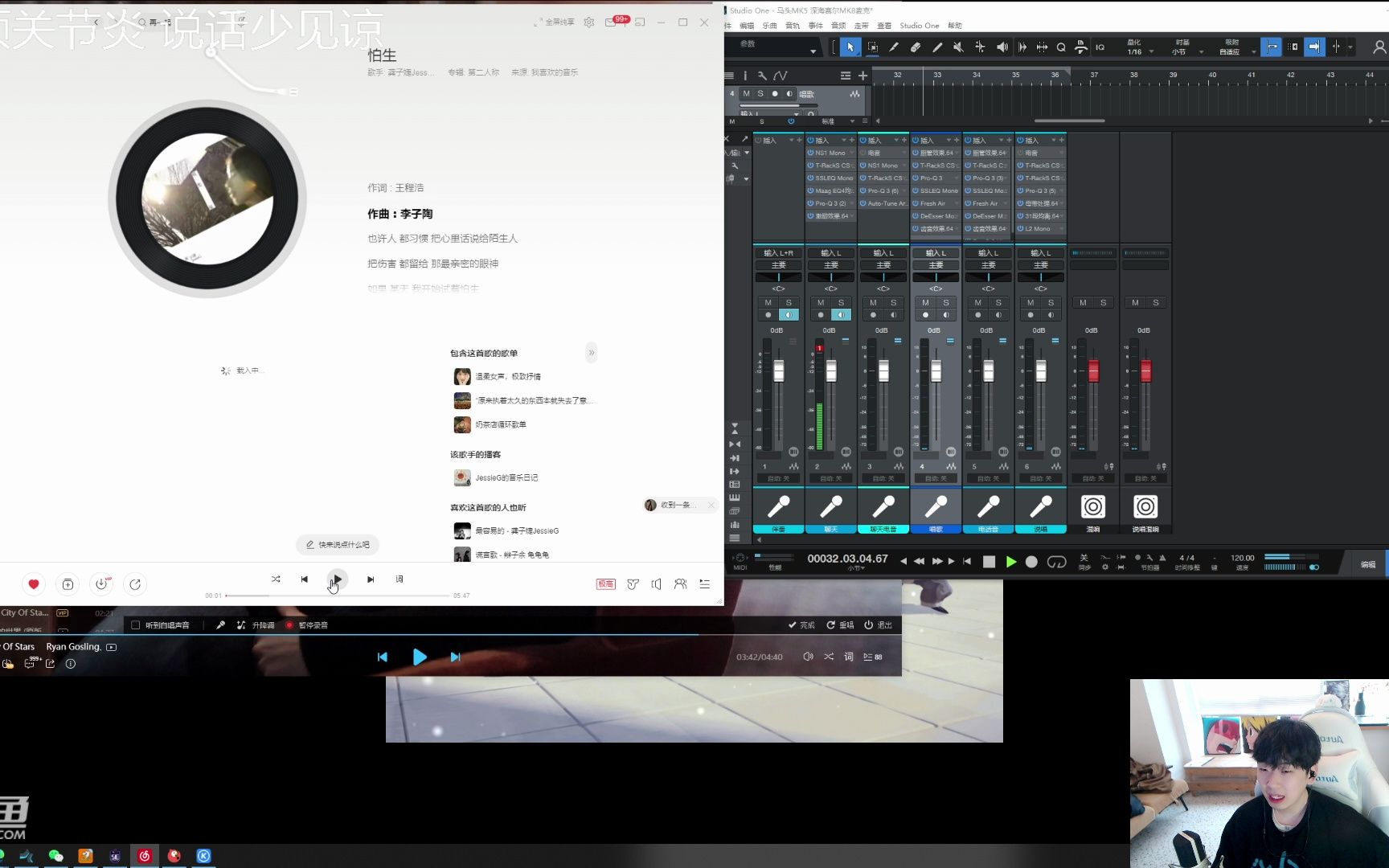Screen dimensions: 1389x868
Task: Open 主要 output selector on channel 4
Action: click(936, 265)
